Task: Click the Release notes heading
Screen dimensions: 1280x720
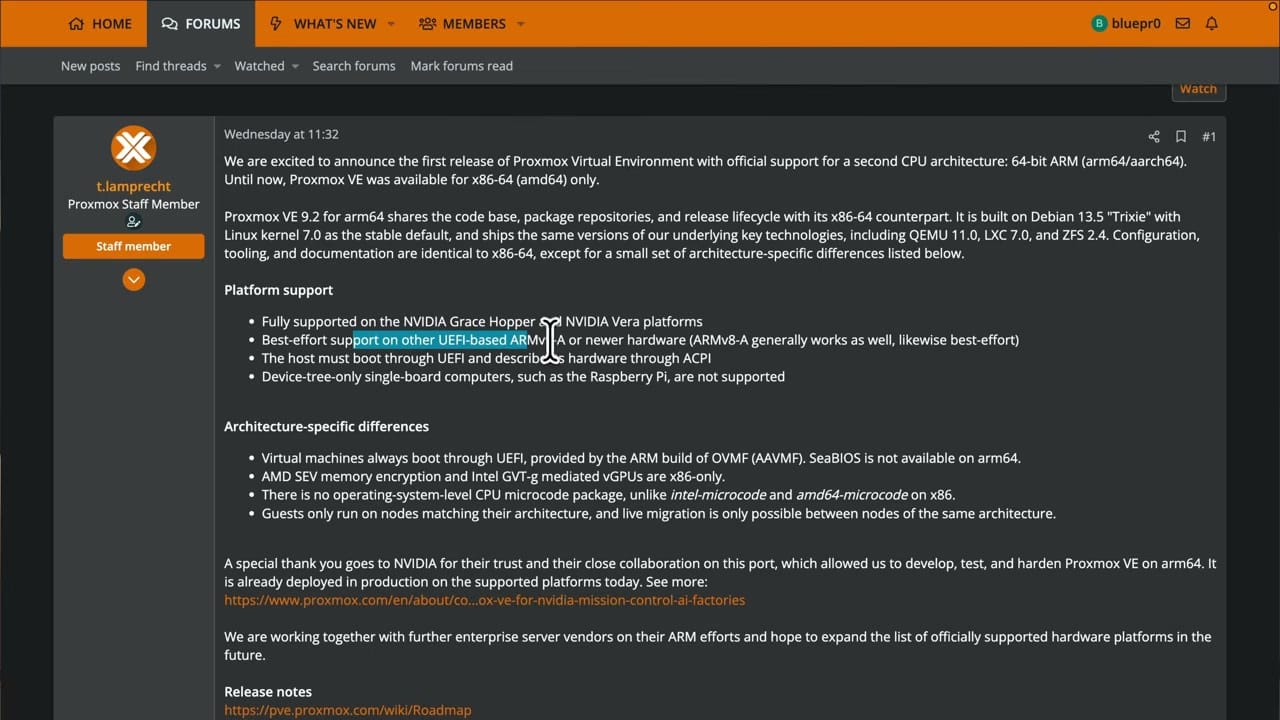Action: pos(268,692)
